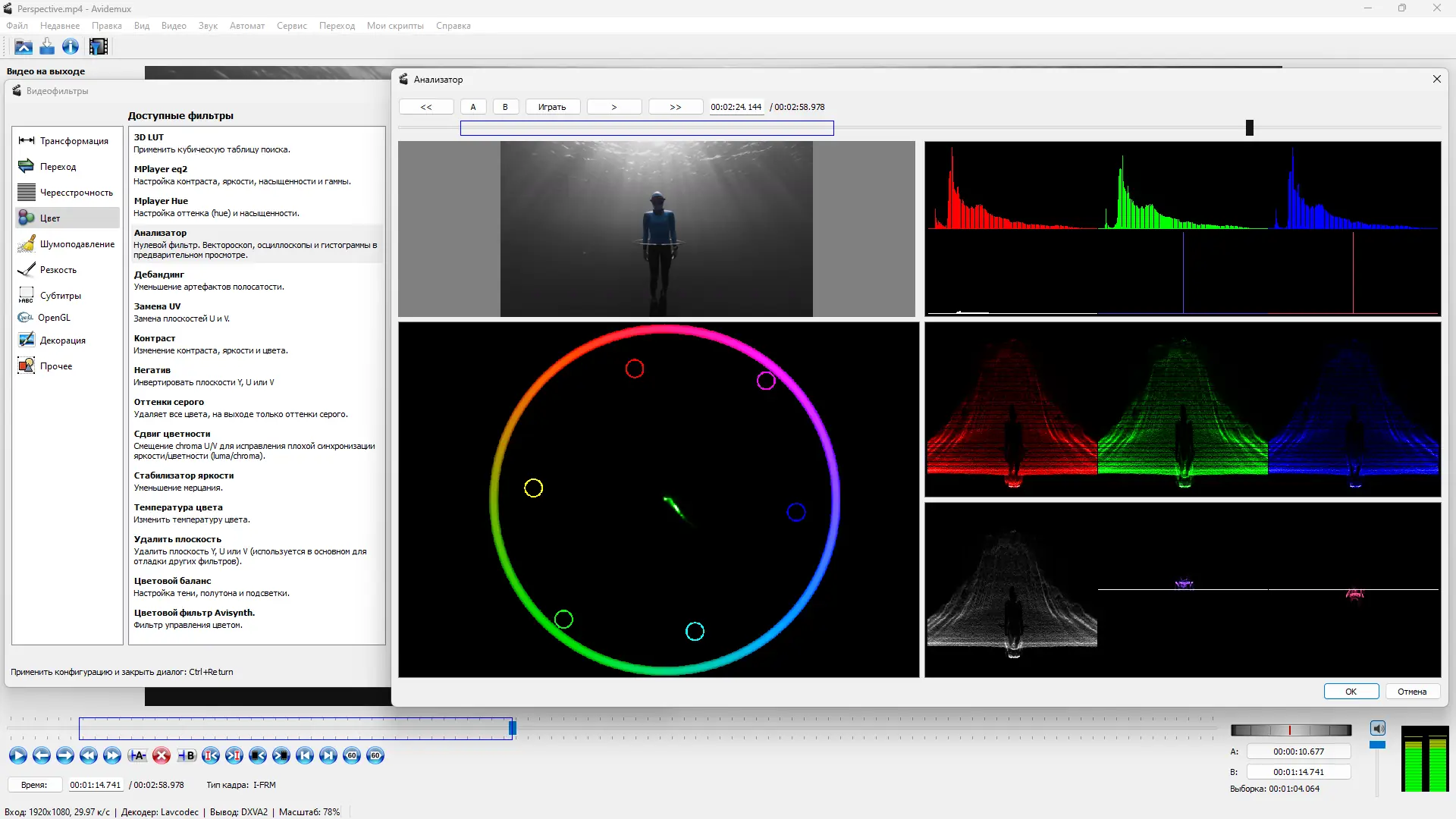1456x819 pixels.
Task: Click the analyzer seek slider handle
Action: point(1250,128)
